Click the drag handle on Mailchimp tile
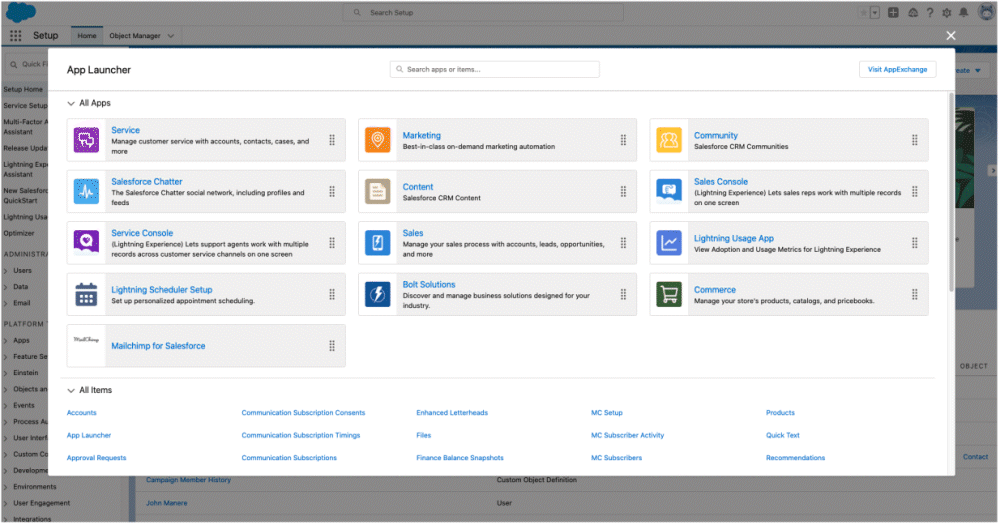 tap(332, 346)
